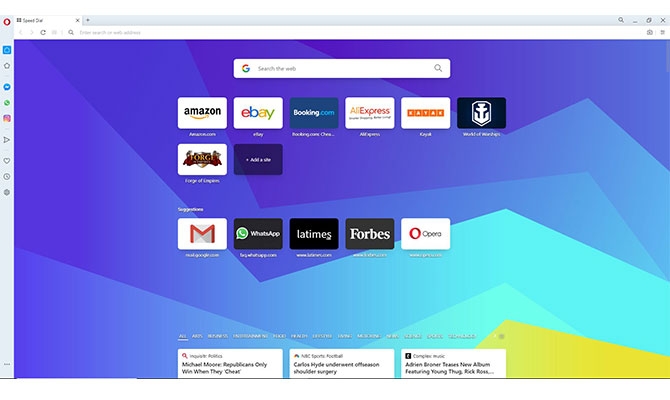Screen dimensions: 670x400
Task: Select the HEALTH news category tab
Action: point(299,336)
